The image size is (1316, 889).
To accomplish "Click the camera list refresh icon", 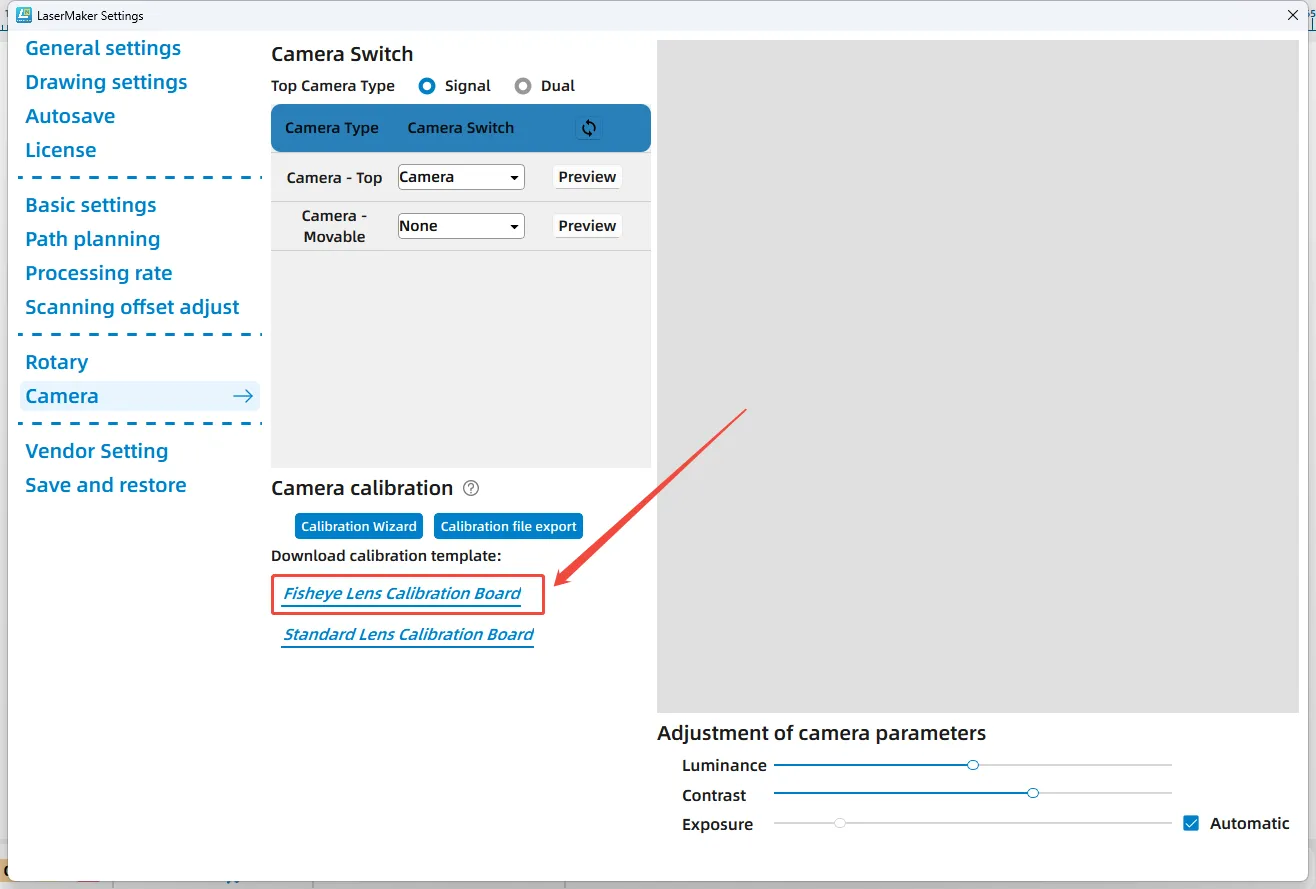I will tap(588, 128).
